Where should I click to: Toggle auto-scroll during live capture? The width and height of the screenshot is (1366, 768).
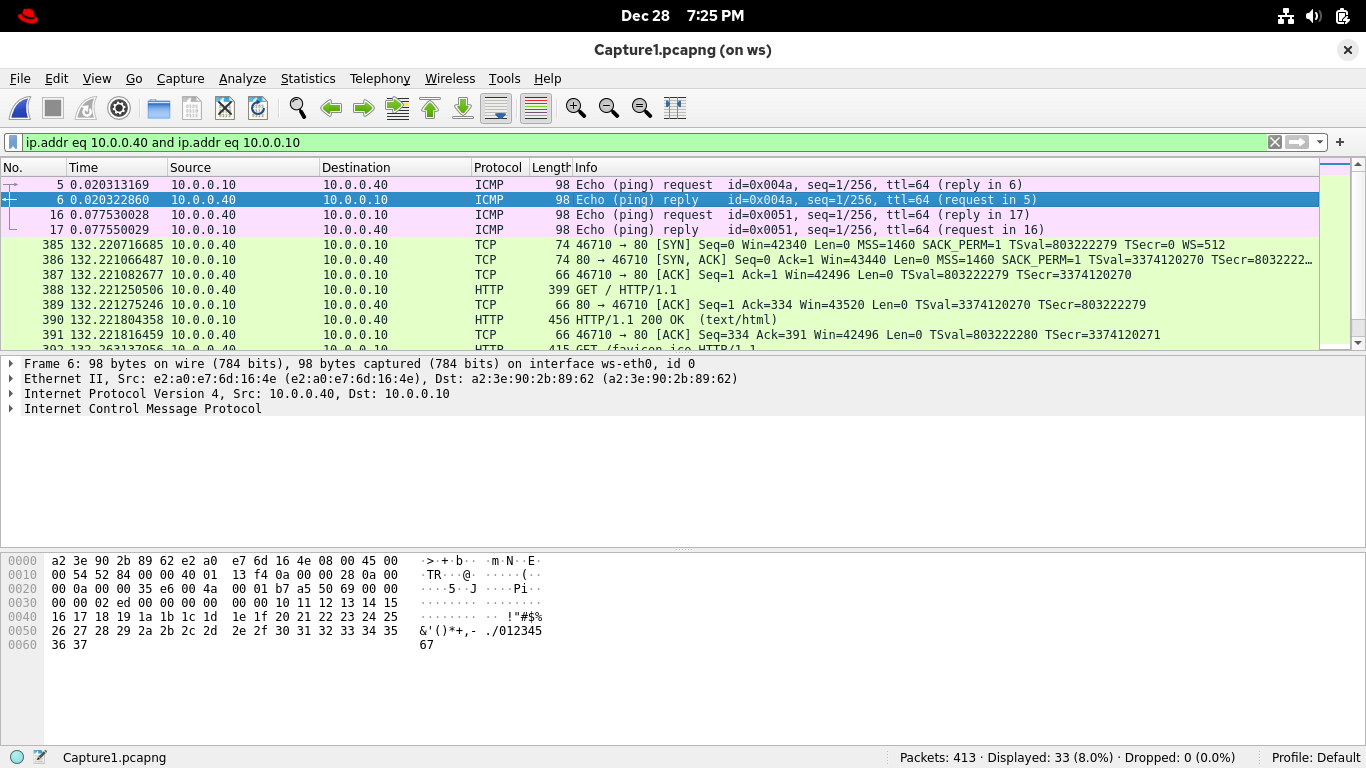[496, 108]
